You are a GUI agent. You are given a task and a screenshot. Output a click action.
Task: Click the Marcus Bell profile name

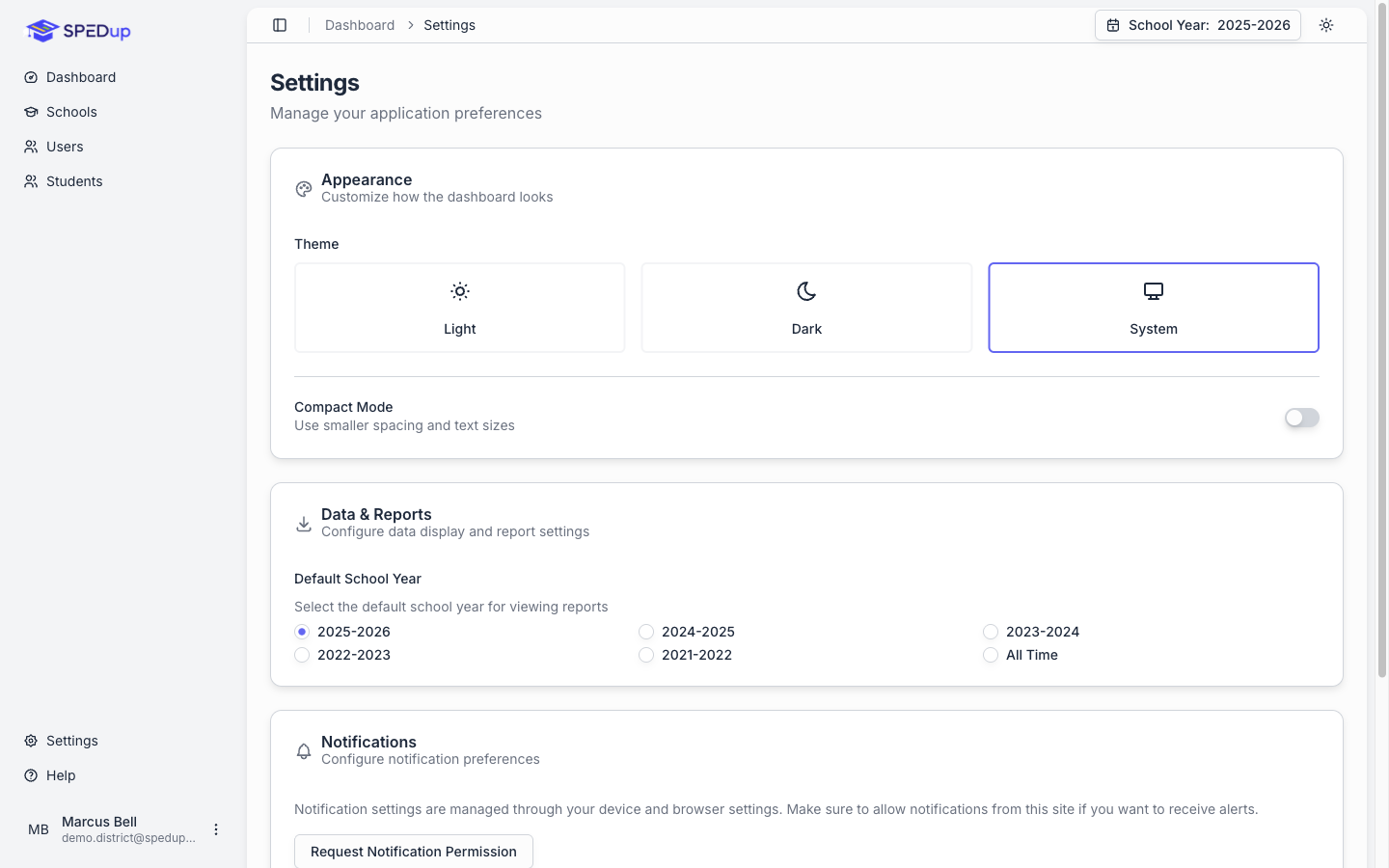pos(99,822)
